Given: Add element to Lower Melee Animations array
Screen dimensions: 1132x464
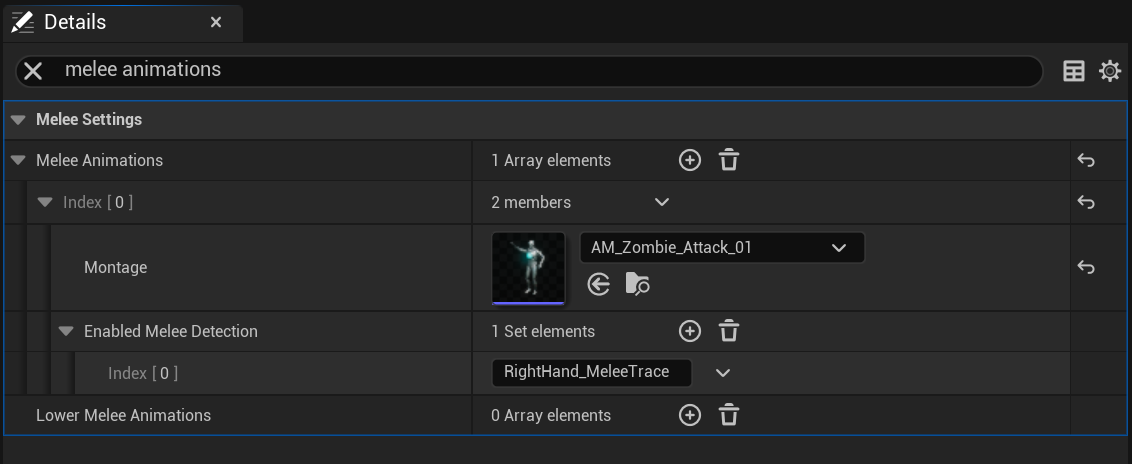Looking at the screenshot, I should click(x=690, y=415).
